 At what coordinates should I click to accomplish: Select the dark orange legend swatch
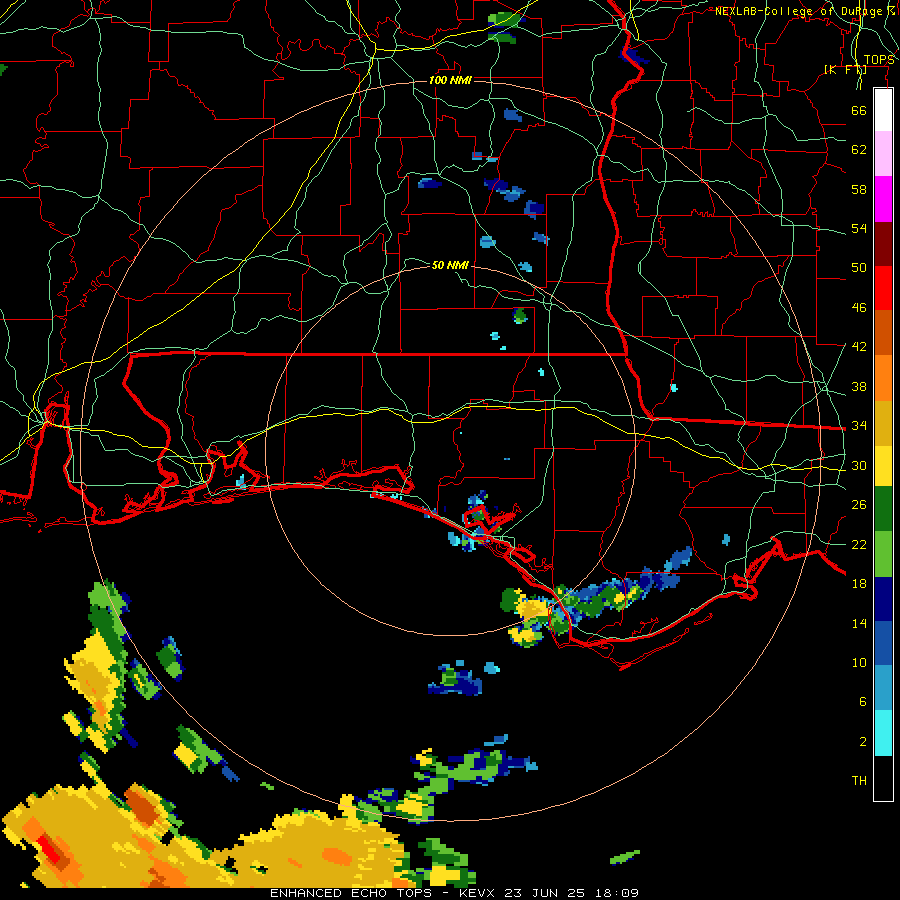883,332
